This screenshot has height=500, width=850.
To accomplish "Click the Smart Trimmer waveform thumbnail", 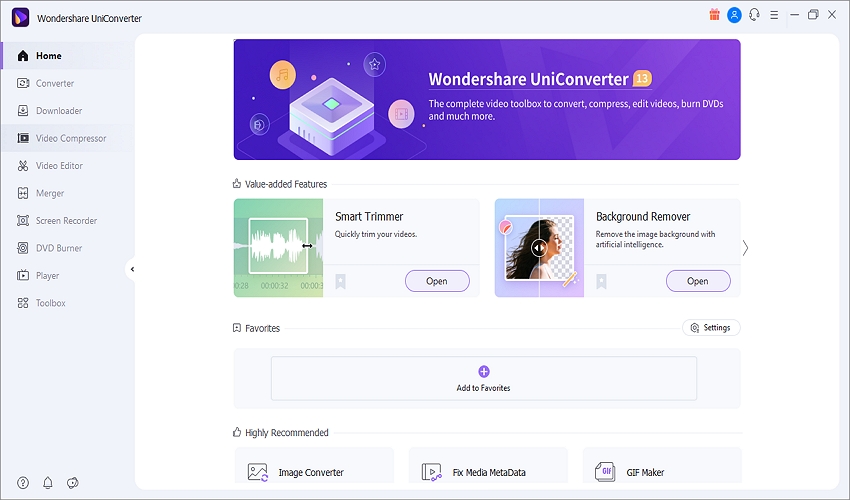I will click(278, 248).
